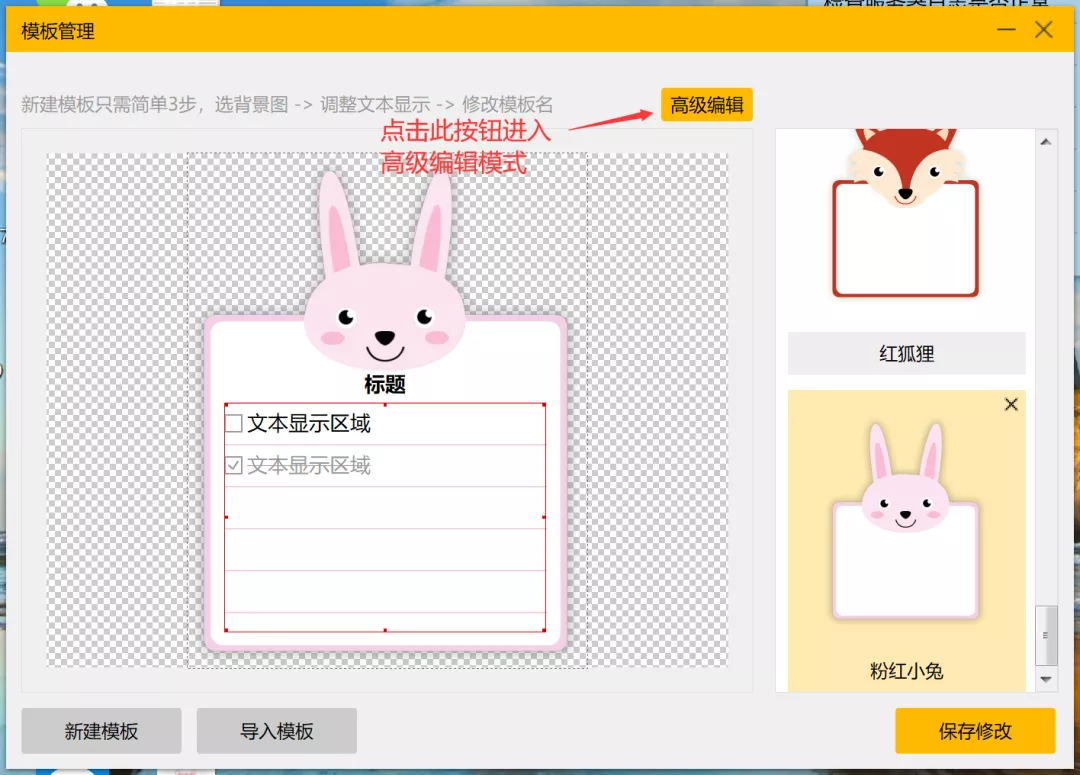1080x775 pixels.
Task: Click the template list scroll down arrow
Action: click(1046, 679)
